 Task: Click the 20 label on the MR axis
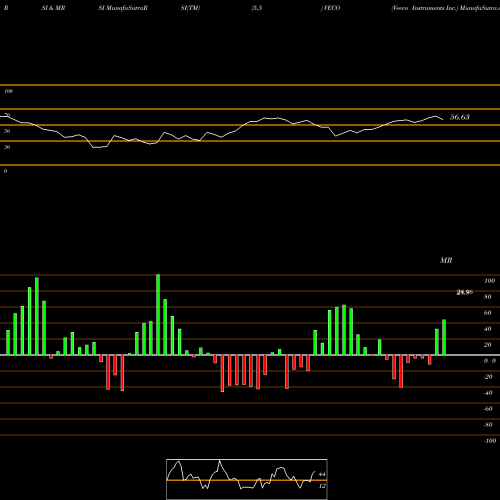click(x=488, y=345)
